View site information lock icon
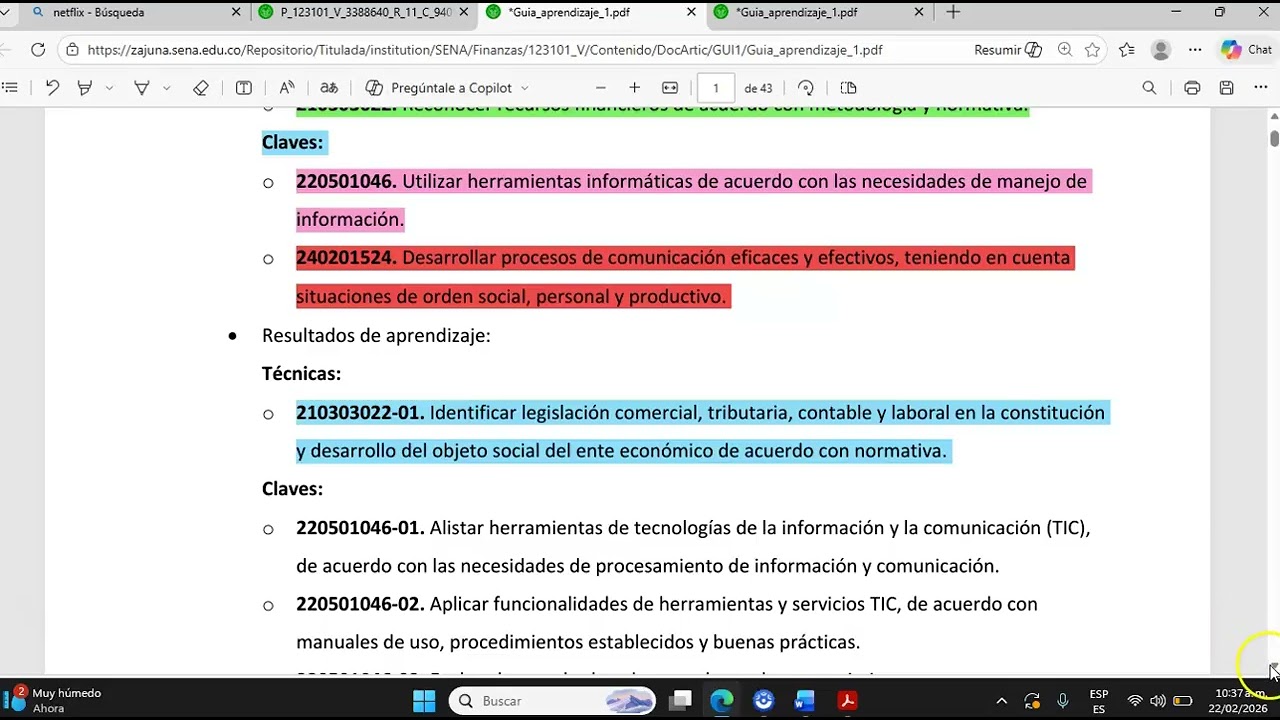The image size is (1280, 720). pyautogui.click(x=71, y=50)
